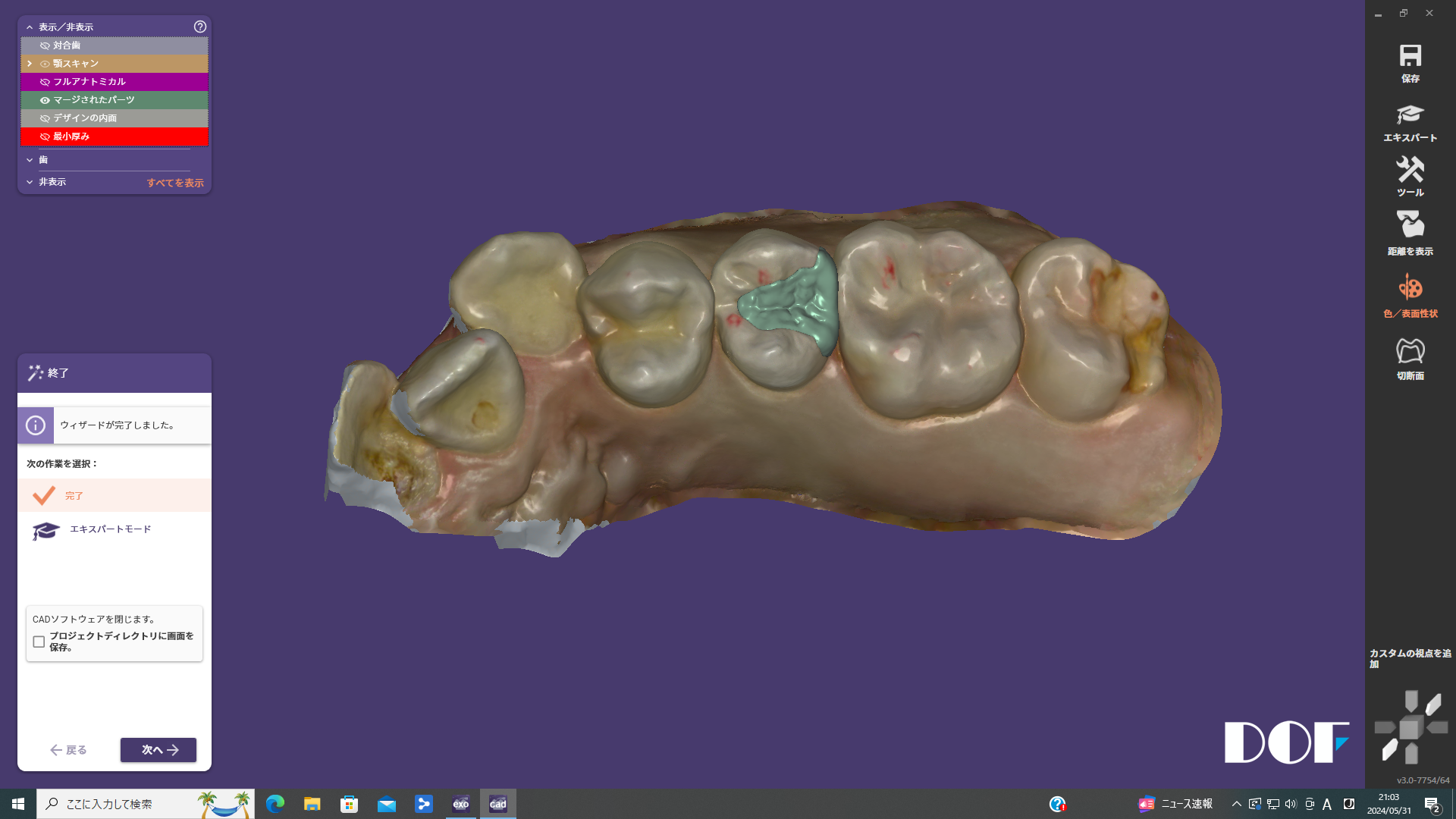This screenshot has width=1456, height=819.
Task: Activate the 切断面 cross-section tool
Action: tap(1410, 359)
